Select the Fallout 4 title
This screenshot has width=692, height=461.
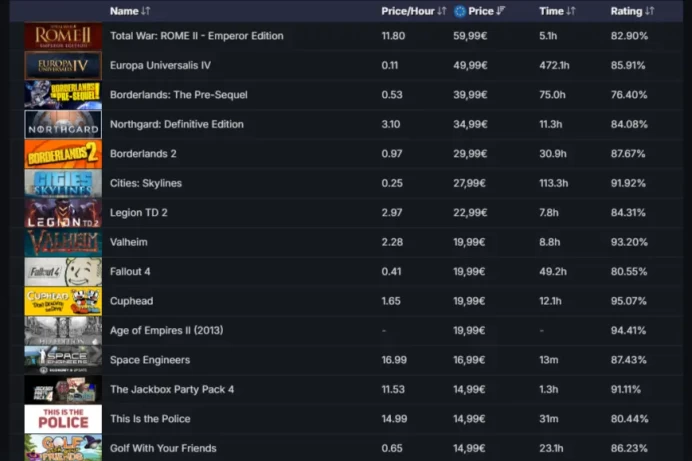130,272
